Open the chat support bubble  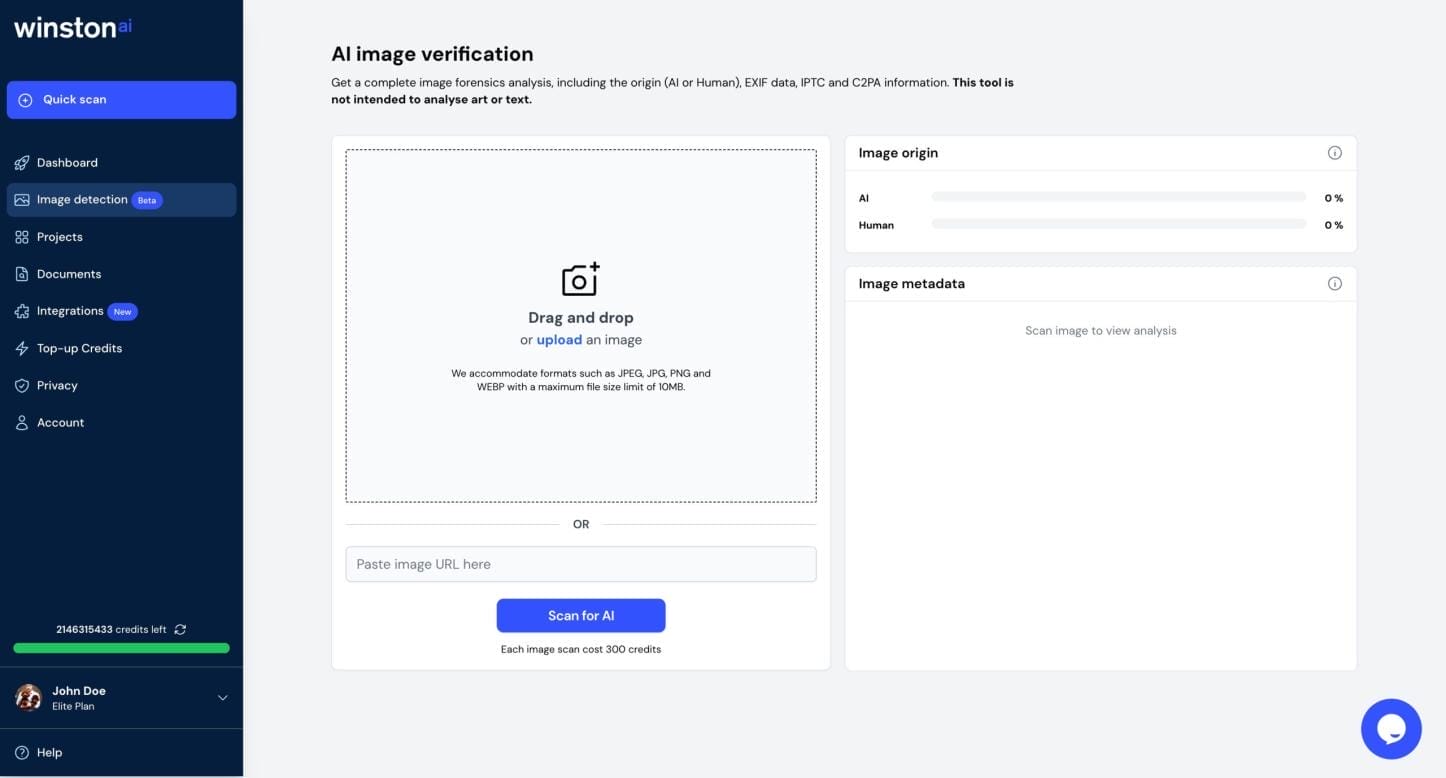[x=1391, y=728]
